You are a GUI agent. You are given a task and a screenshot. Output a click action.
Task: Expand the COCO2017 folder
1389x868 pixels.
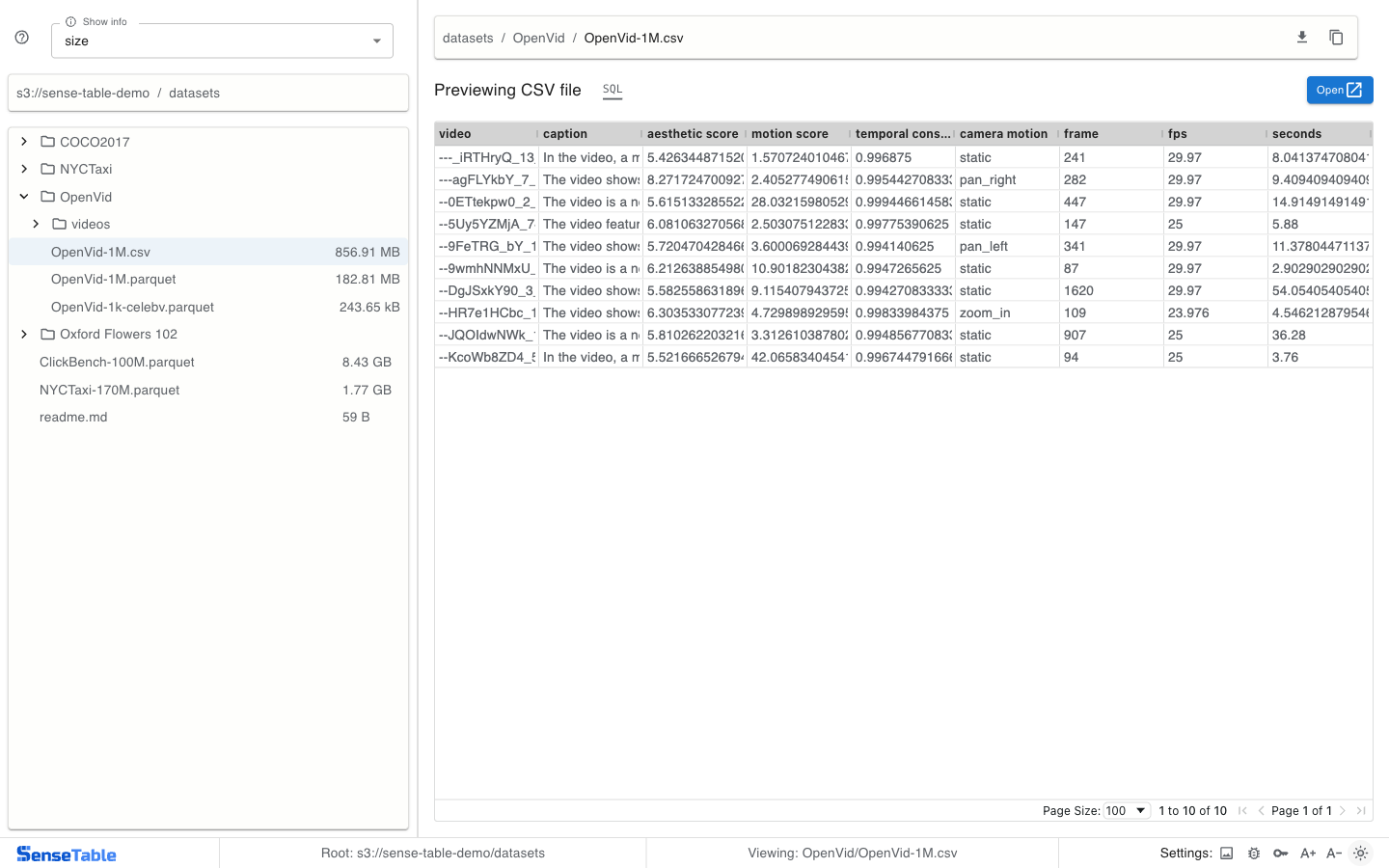coord(24,142)
